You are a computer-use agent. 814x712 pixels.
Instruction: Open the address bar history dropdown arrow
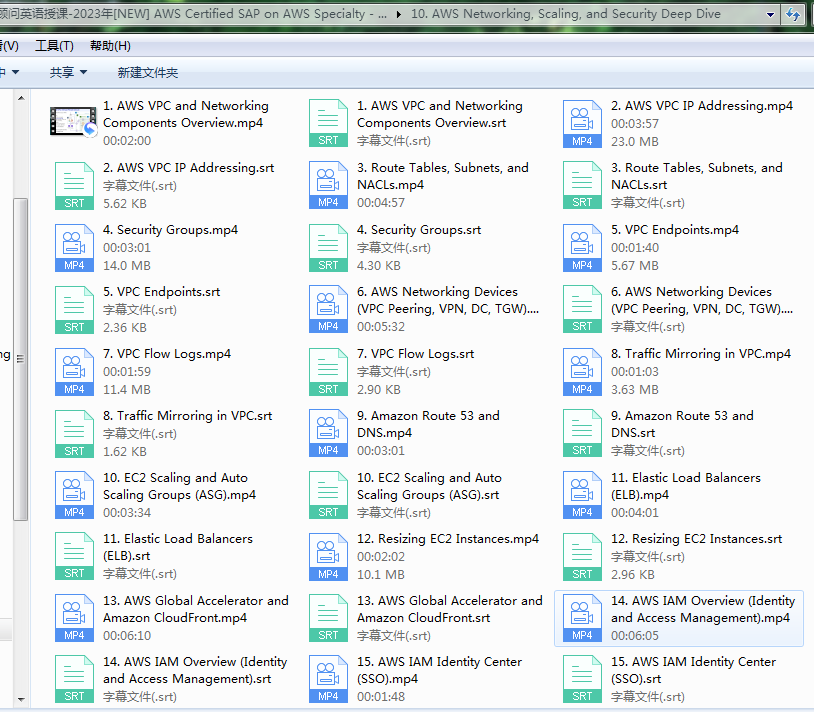(770, 15)
